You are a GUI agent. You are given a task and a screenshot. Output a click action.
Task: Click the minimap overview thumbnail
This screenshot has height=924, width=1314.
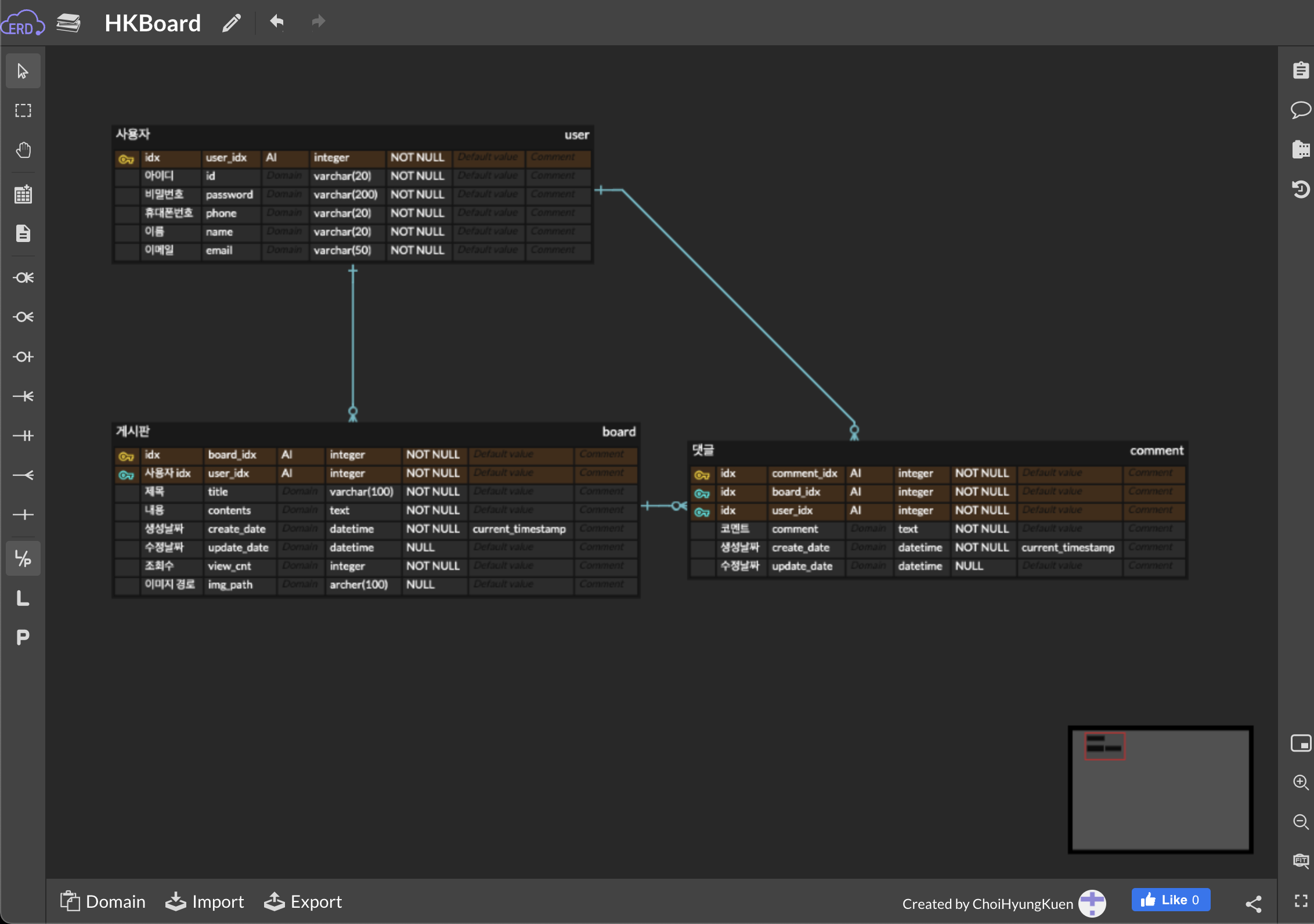click(1160, 789)
